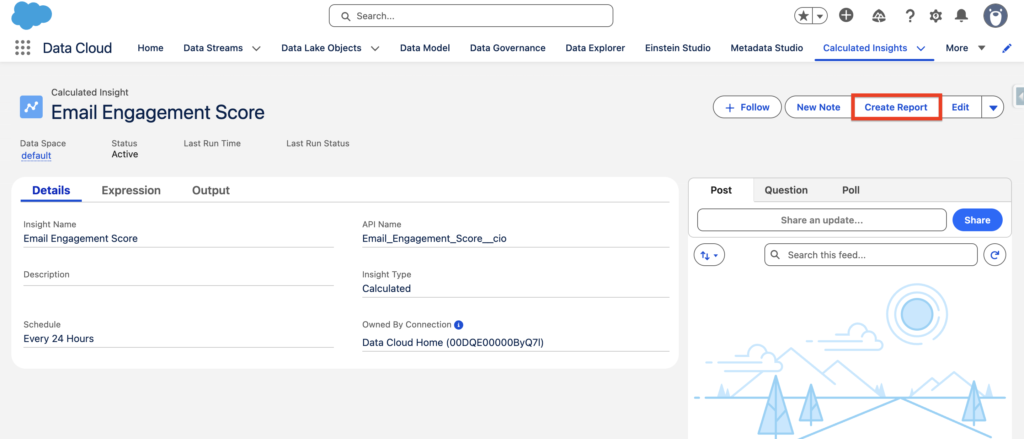Open the notifications bell

(962, 16)
